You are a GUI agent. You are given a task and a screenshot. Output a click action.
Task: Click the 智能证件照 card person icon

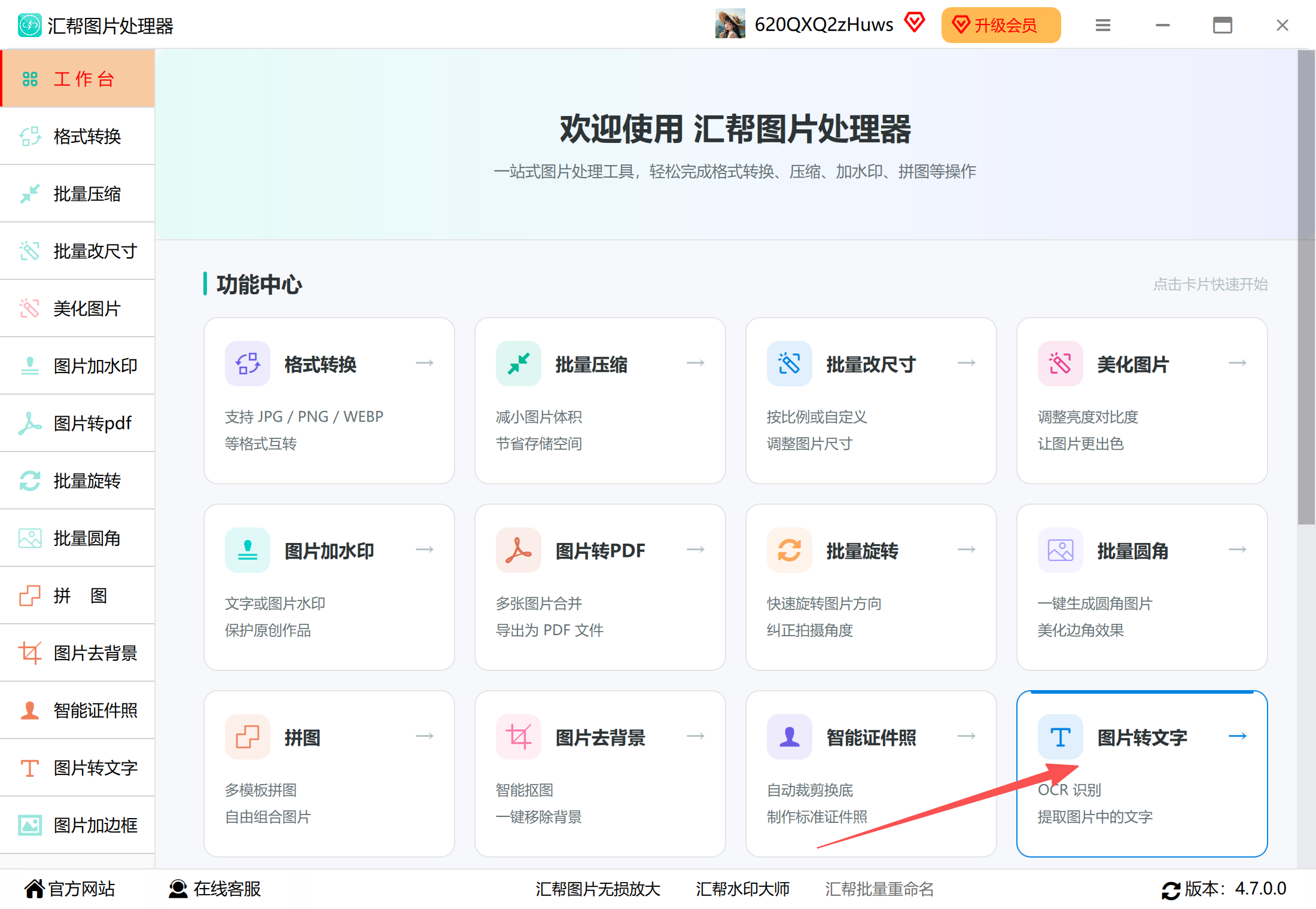pos(790,737)
